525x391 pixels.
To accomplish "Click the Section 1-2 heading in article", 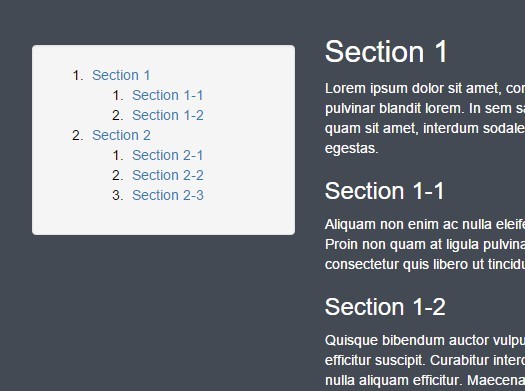I will (385, 307).
